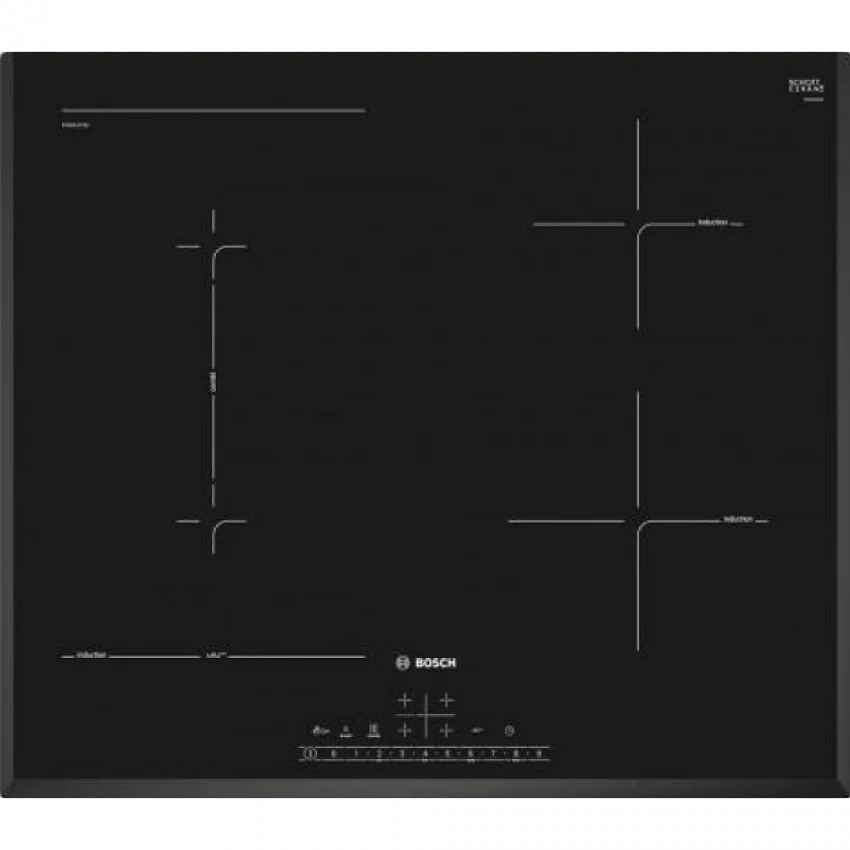Click the "induction" label of the rear-right zone
850x850 pixels.
click(712, 222)
